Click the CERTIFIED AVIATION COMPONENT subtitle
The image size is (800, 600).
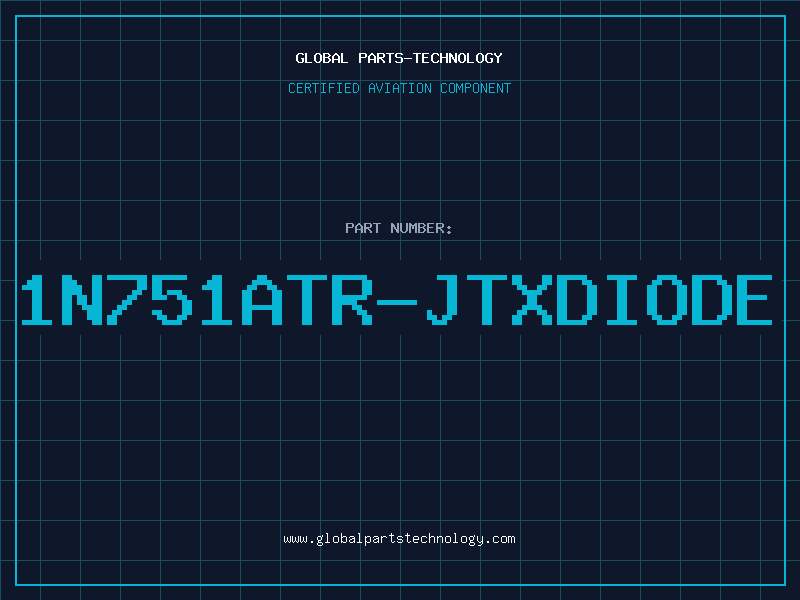(399, 88)
